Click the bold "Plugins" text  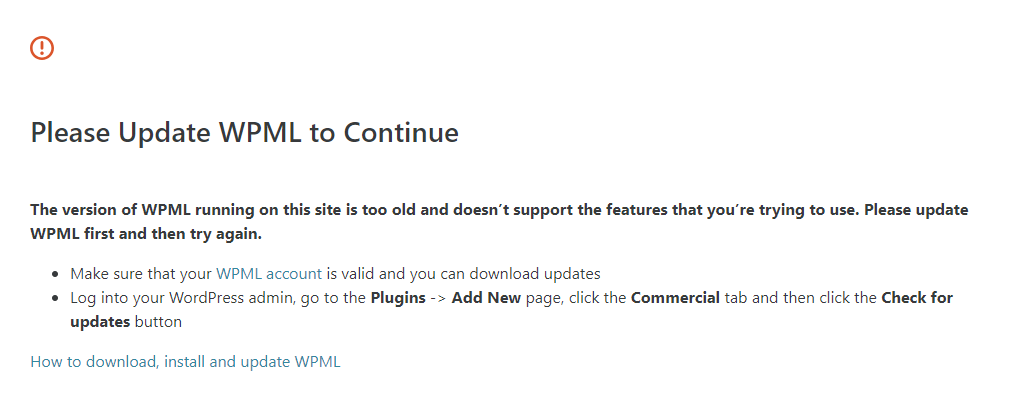[400, 298]
